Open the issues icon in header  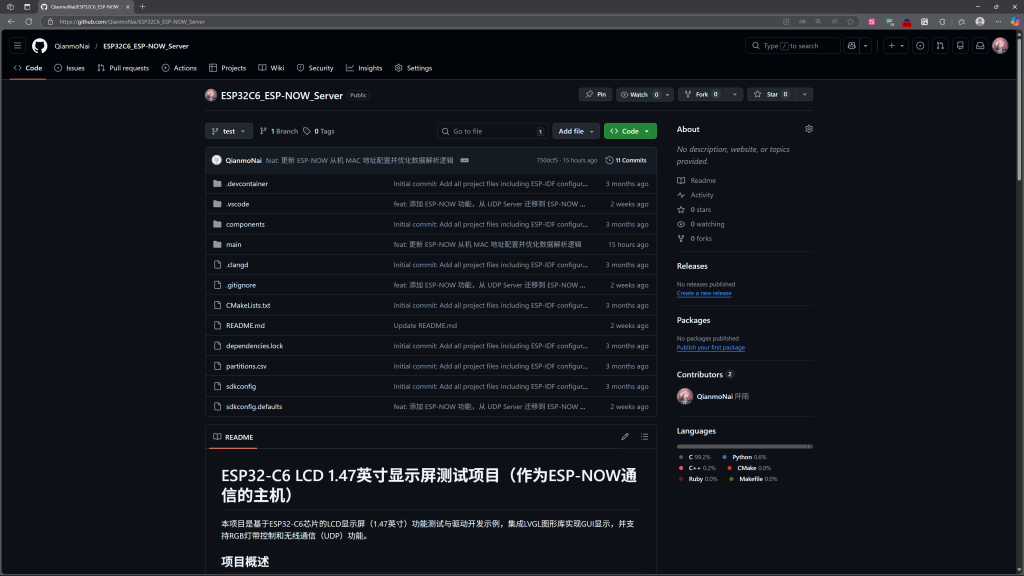click(920, 46)
